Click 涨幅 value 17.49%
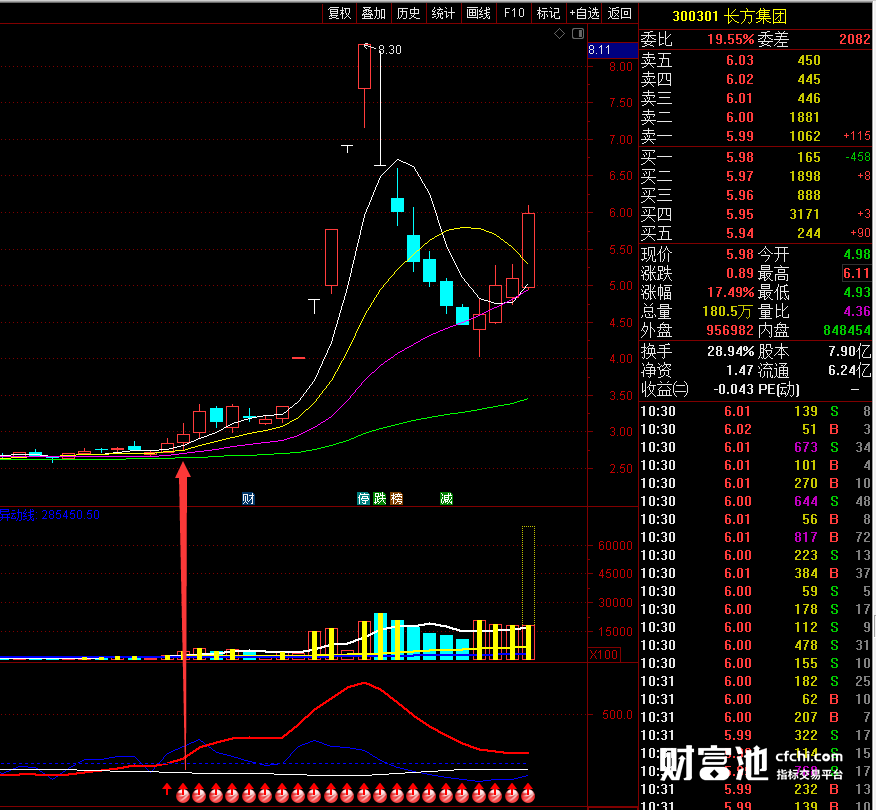Viewport: 876px width, 810px height. (x=731, y=292)
